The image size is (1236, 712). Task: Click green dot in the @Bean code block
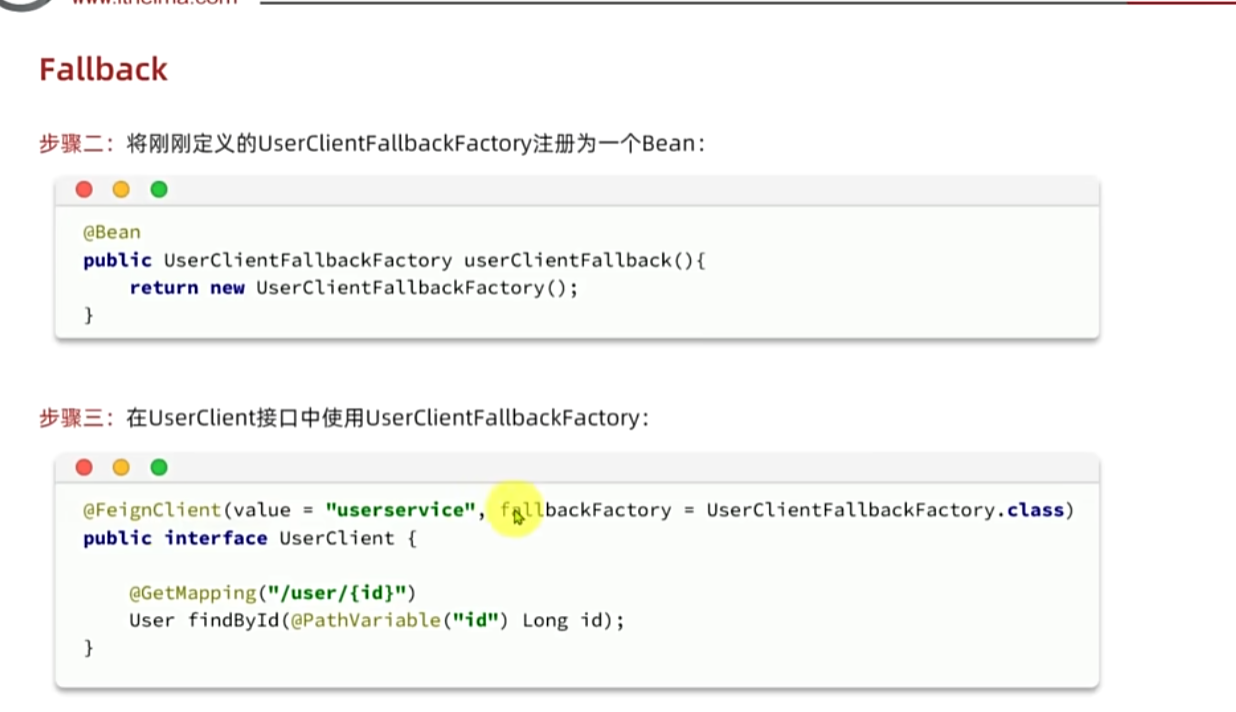[x=159, y=190]
